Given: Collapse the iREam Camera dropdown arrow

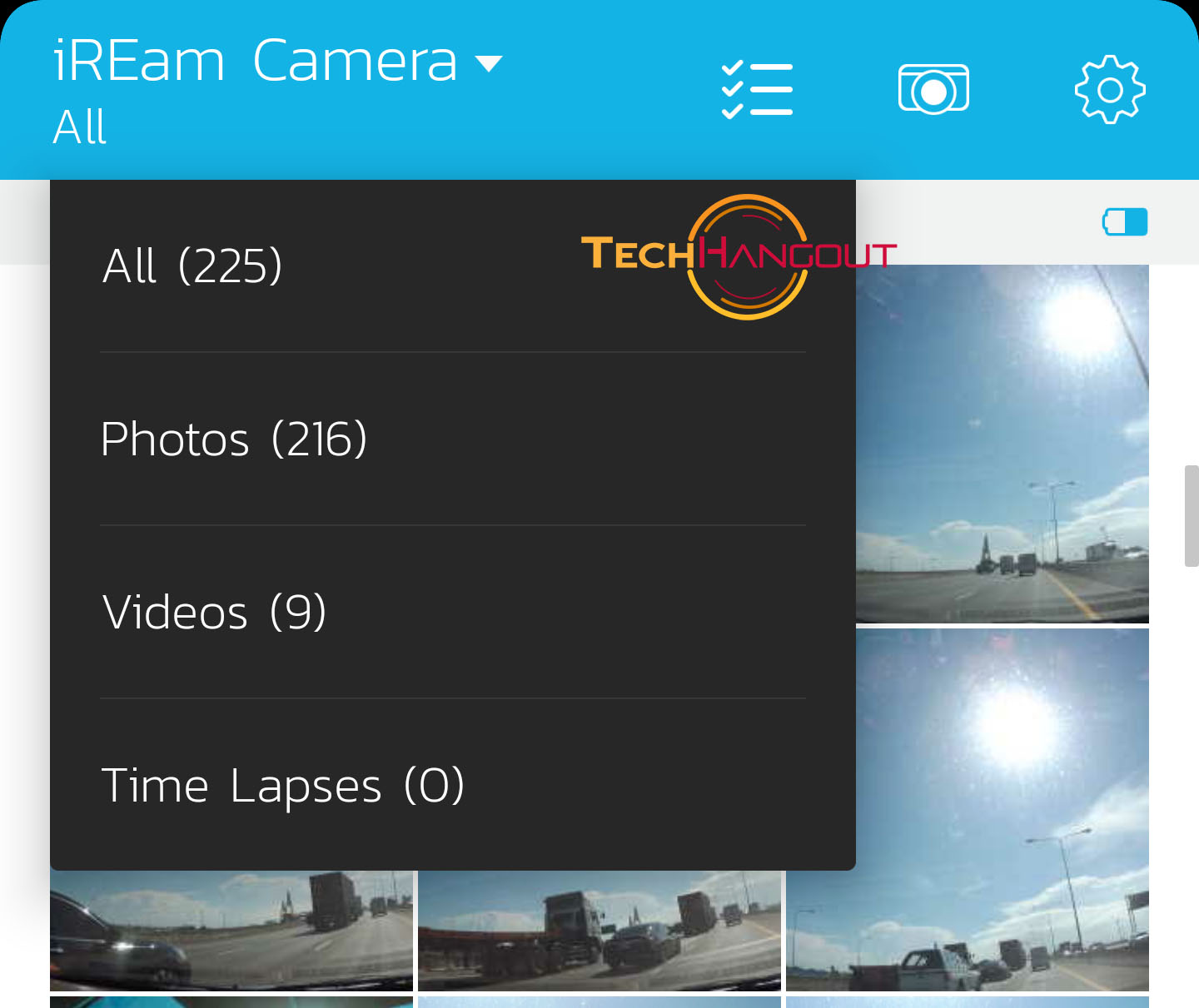Looking at the screenshot, I should tap(488, 63).
